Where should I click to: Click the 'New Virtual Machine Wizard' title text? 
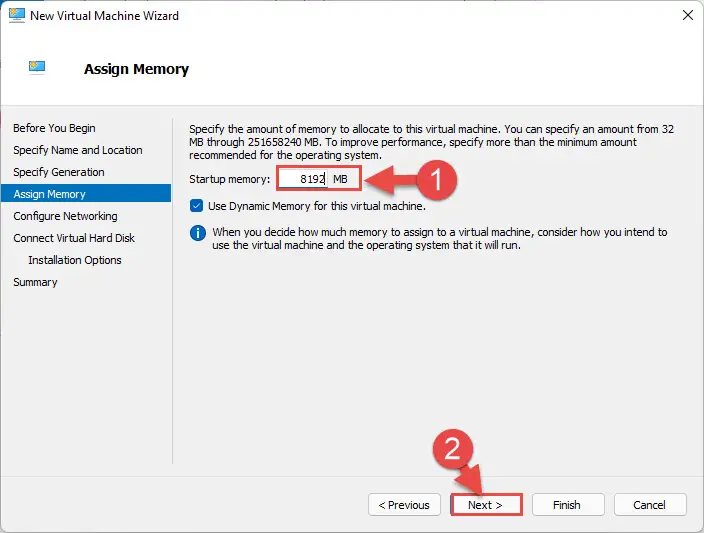104,16
